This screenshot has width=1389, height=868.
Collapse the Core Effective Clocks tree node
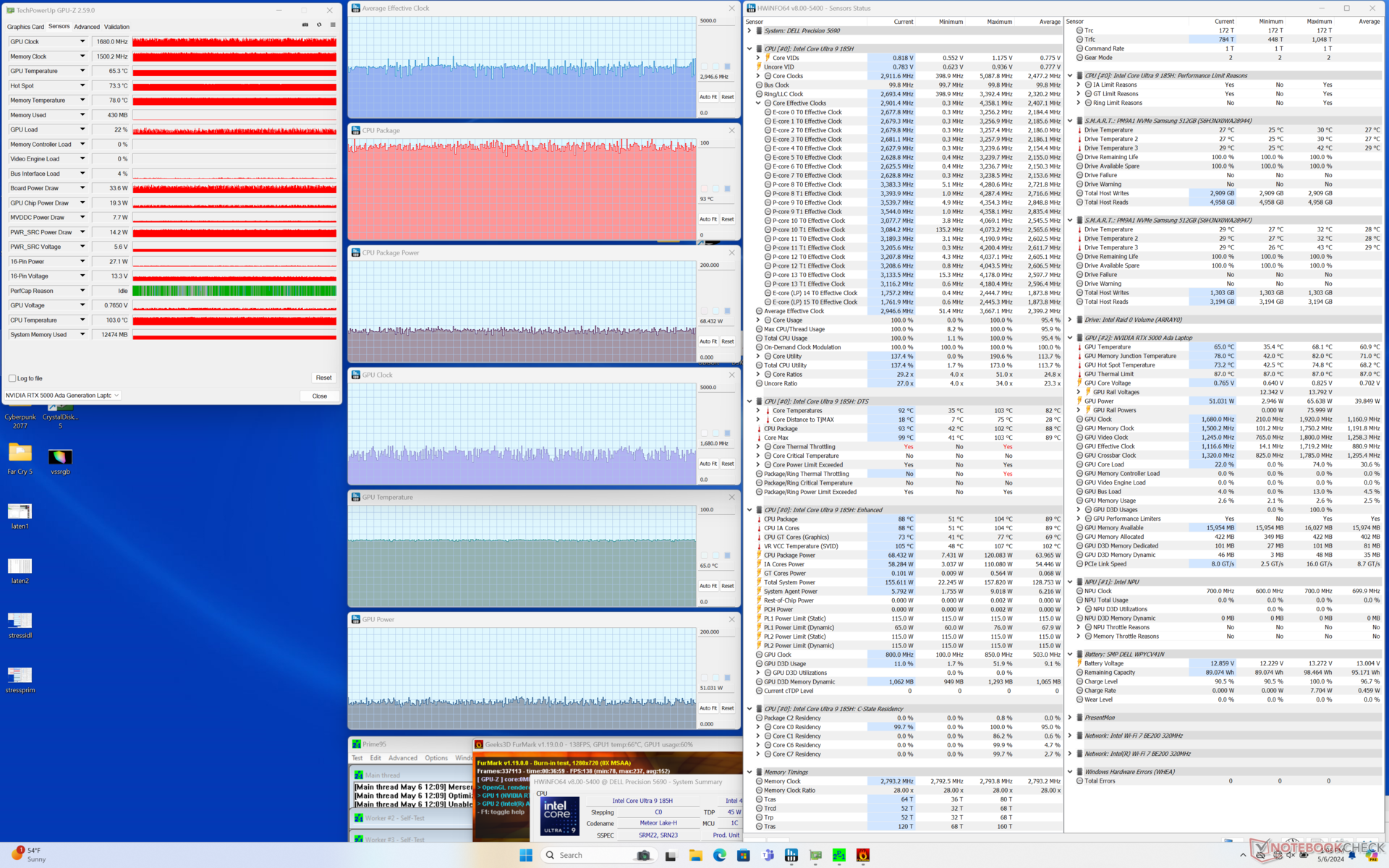(x=758, y=103)
